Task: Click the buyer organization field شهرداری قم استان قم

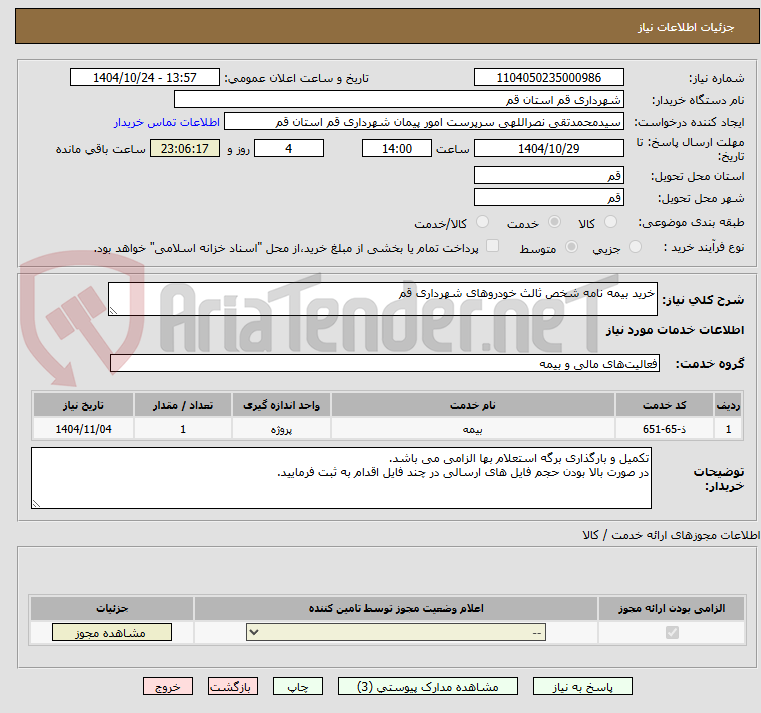Action: [398, 99]
